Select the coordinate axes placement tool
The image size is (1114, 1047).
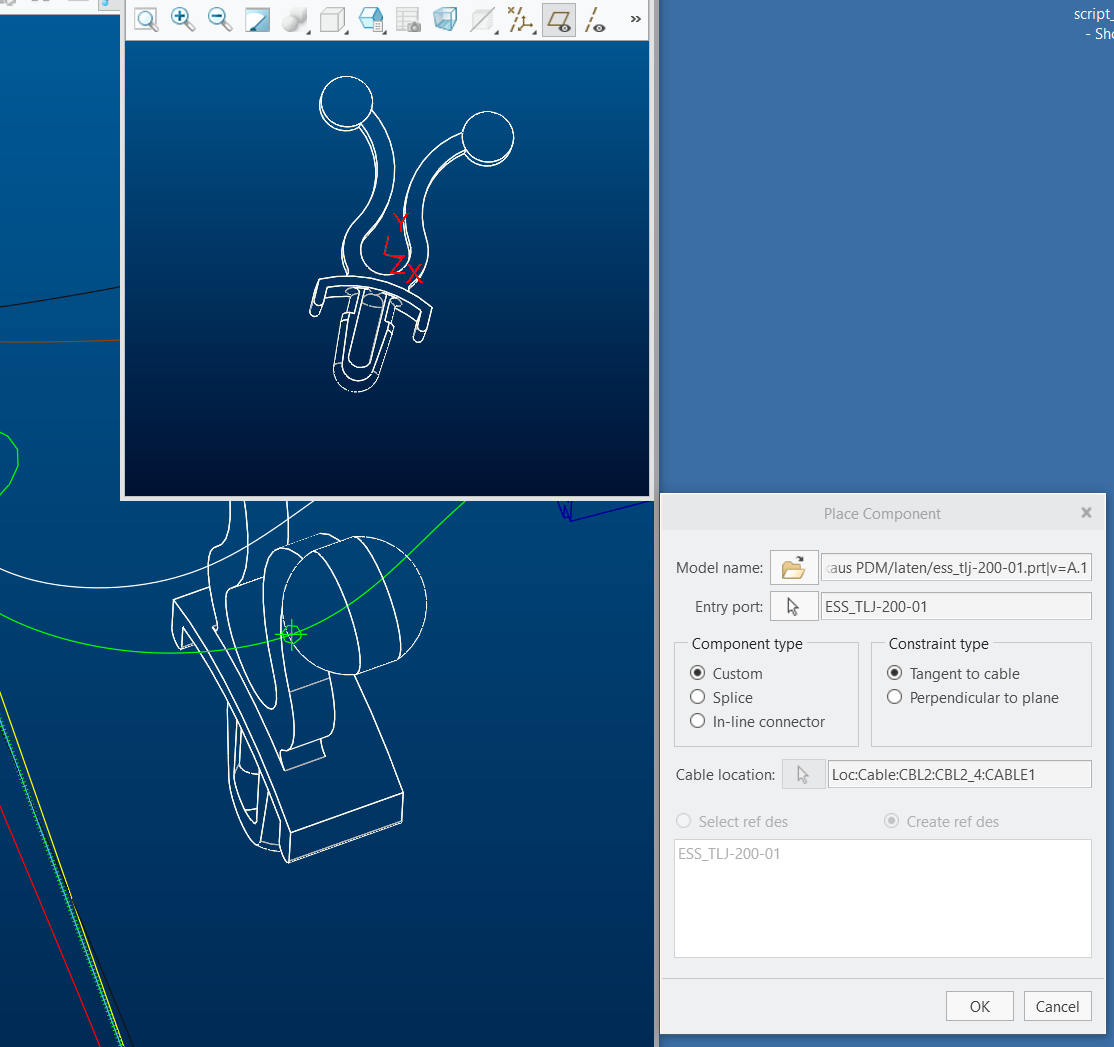coord(520,19)
